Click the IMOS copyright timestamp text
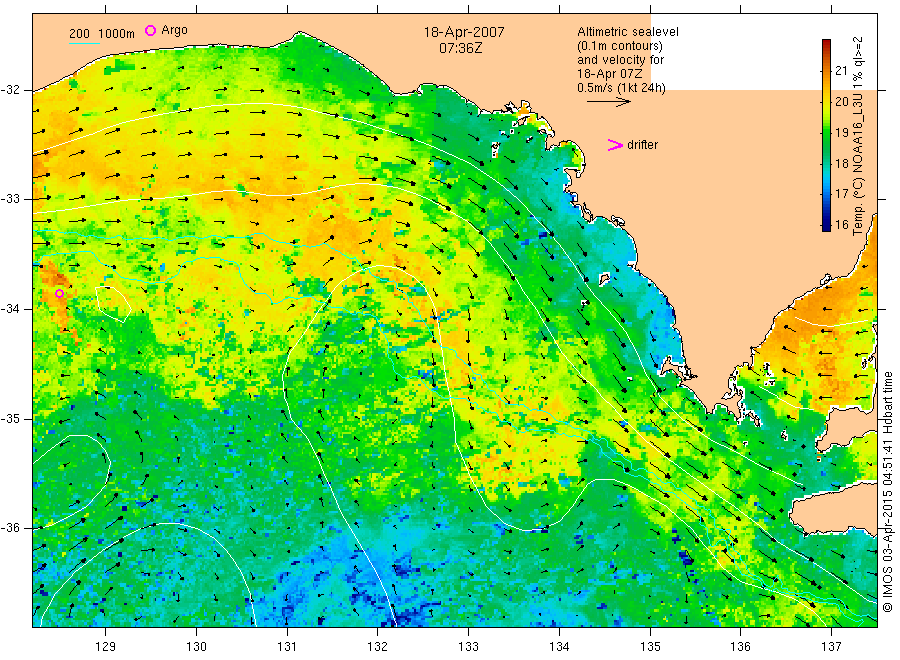The height and width of the screenshot is (660, 900). click(887, 491)
